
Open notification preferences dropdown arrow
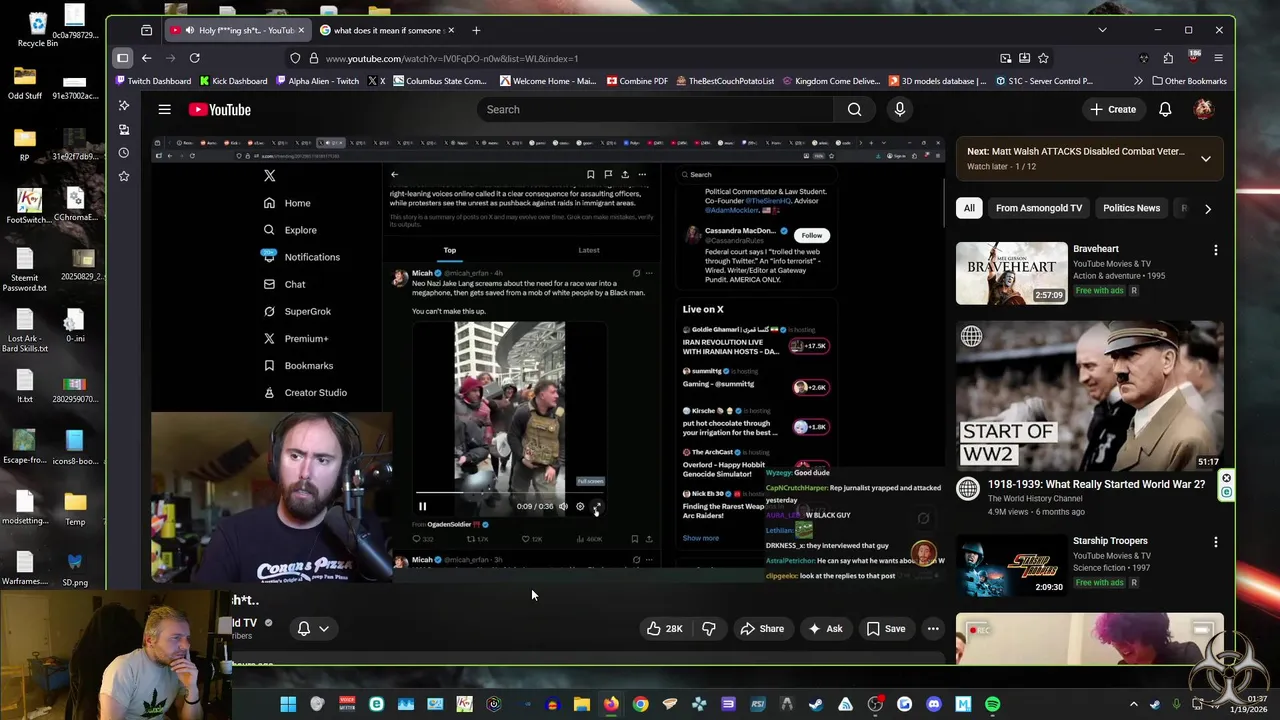[x=324, y=629]
